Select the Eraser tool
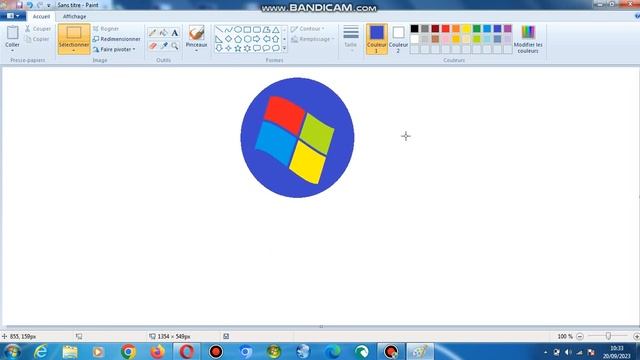 point(153,46)
